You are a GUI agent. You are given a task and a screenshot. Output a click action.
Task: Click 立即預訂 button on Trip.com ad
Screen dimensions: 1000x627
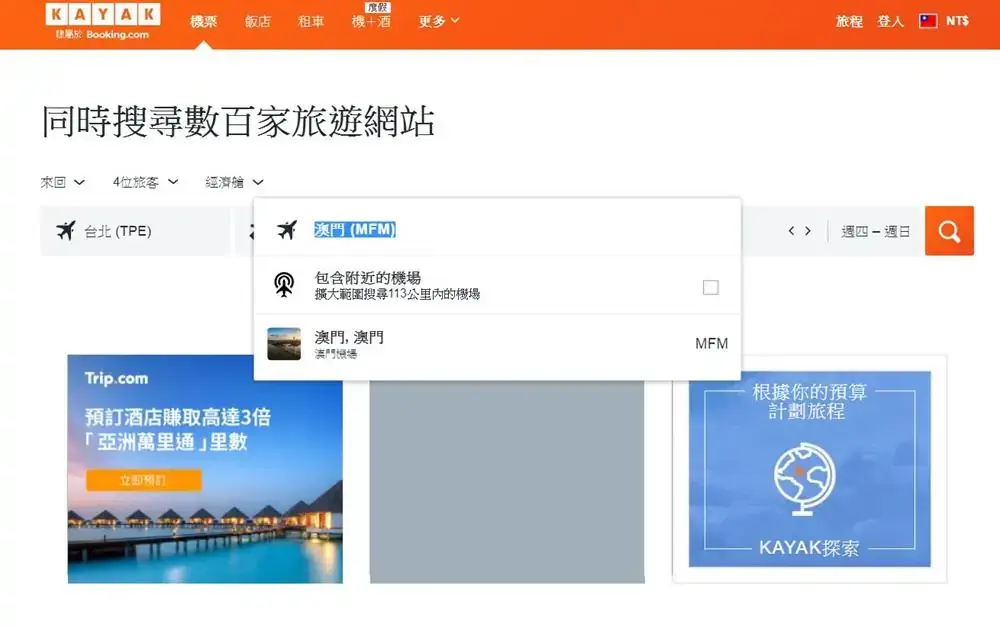[x=143, y=480]
